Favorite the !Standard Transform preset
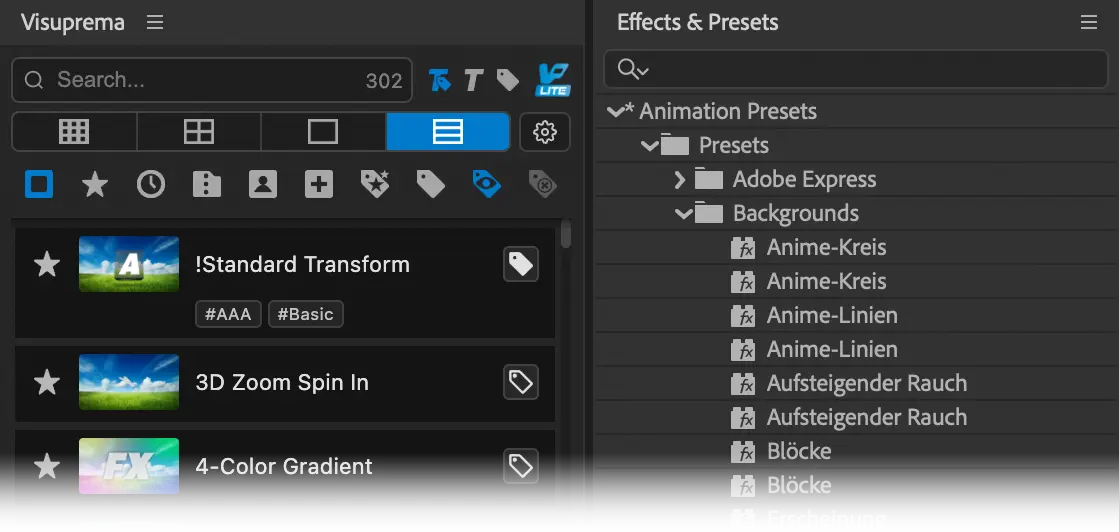 coord(47,264)
